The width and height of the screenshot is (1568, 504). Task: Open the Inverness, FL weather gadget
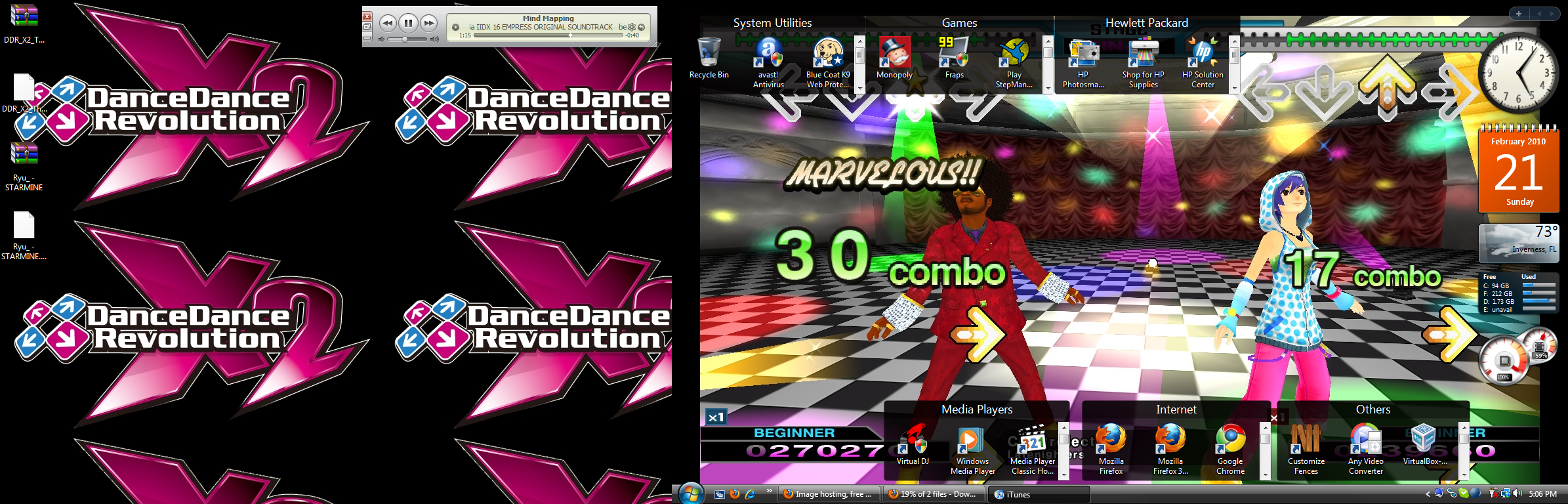pos(1518,243)
